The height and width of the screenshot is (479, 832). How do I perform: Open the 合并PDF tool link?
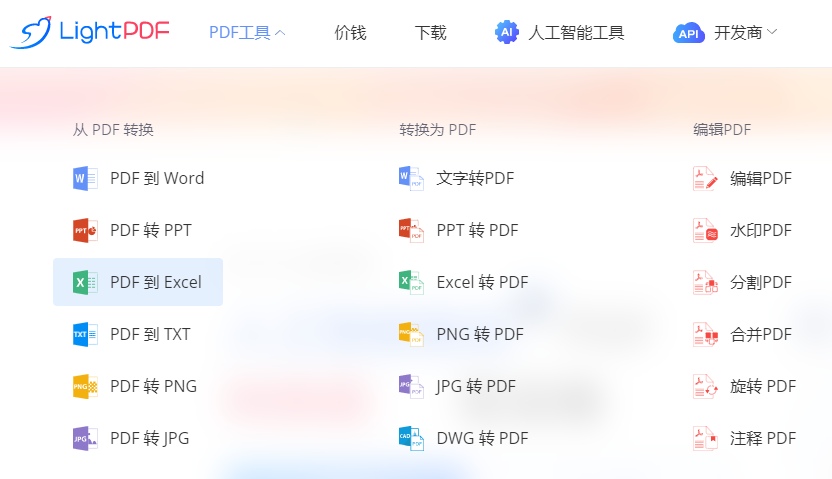pyautogui.click(x=761, y=334)
